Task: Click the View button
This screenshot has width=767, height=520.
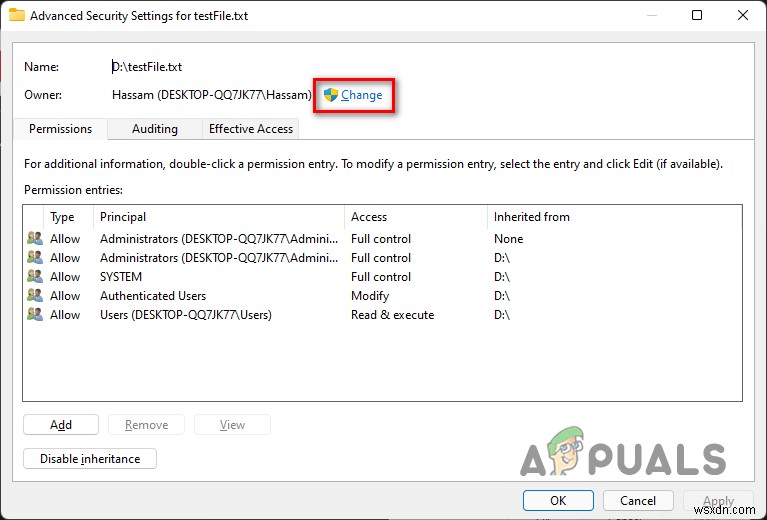Action: coord(232,425)
